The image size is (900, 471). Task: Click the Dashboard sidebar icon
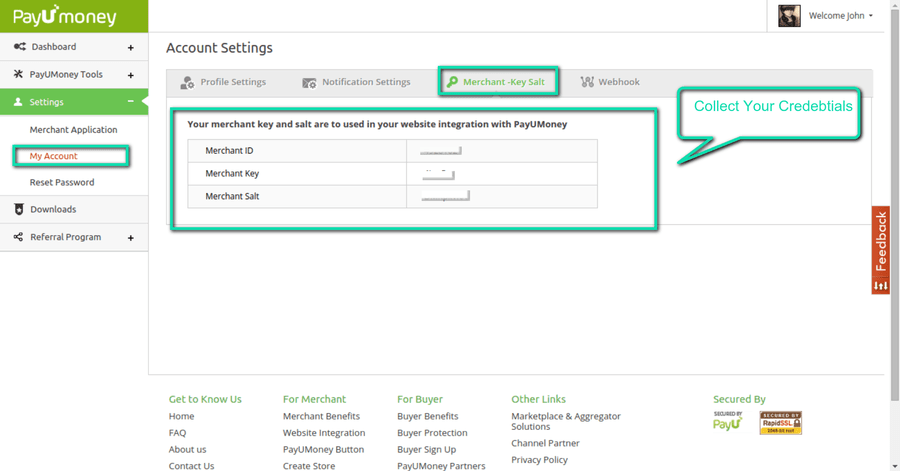(19, 47)
